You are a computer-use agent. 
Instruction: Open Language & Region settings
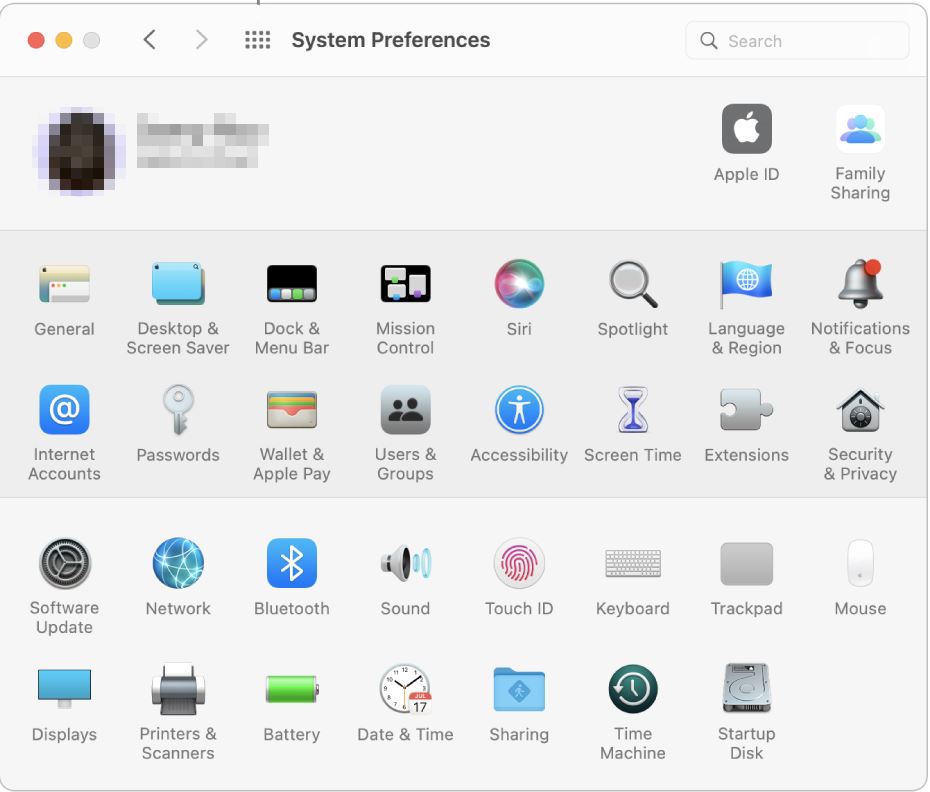click(747, 284)
